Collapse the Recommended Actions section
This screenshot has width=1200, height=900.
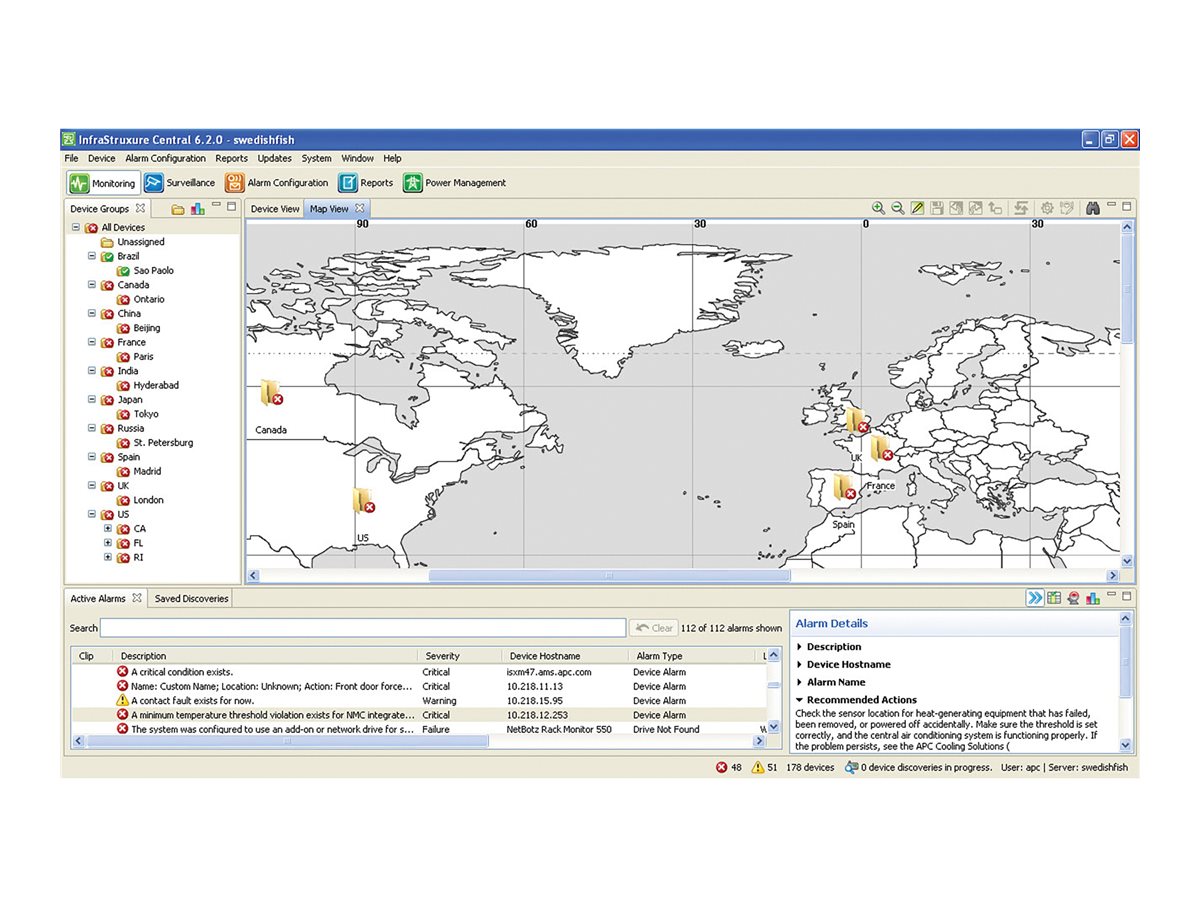tap(856, 700)
